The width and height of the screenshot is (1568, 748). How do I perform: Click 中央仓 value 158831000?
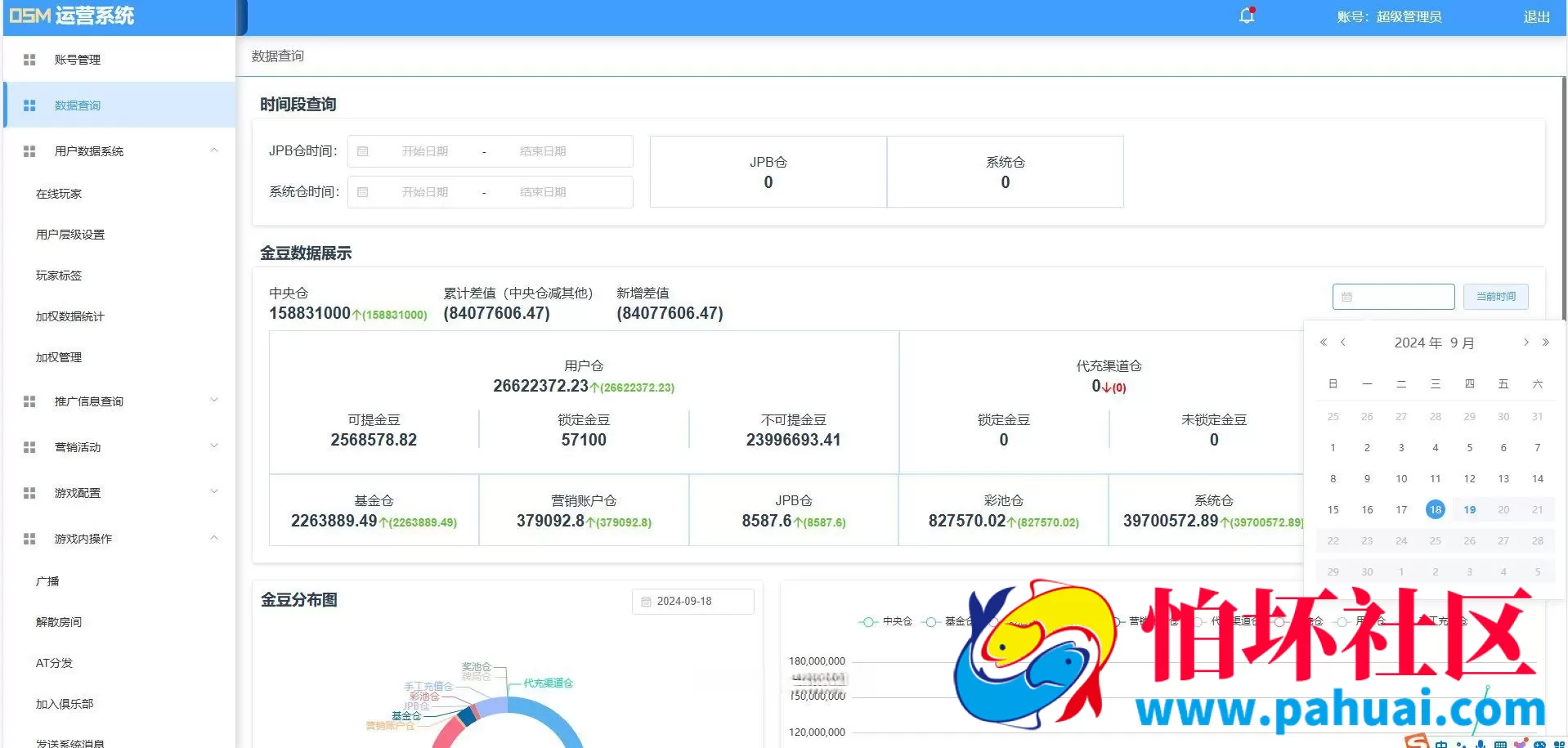309,313
